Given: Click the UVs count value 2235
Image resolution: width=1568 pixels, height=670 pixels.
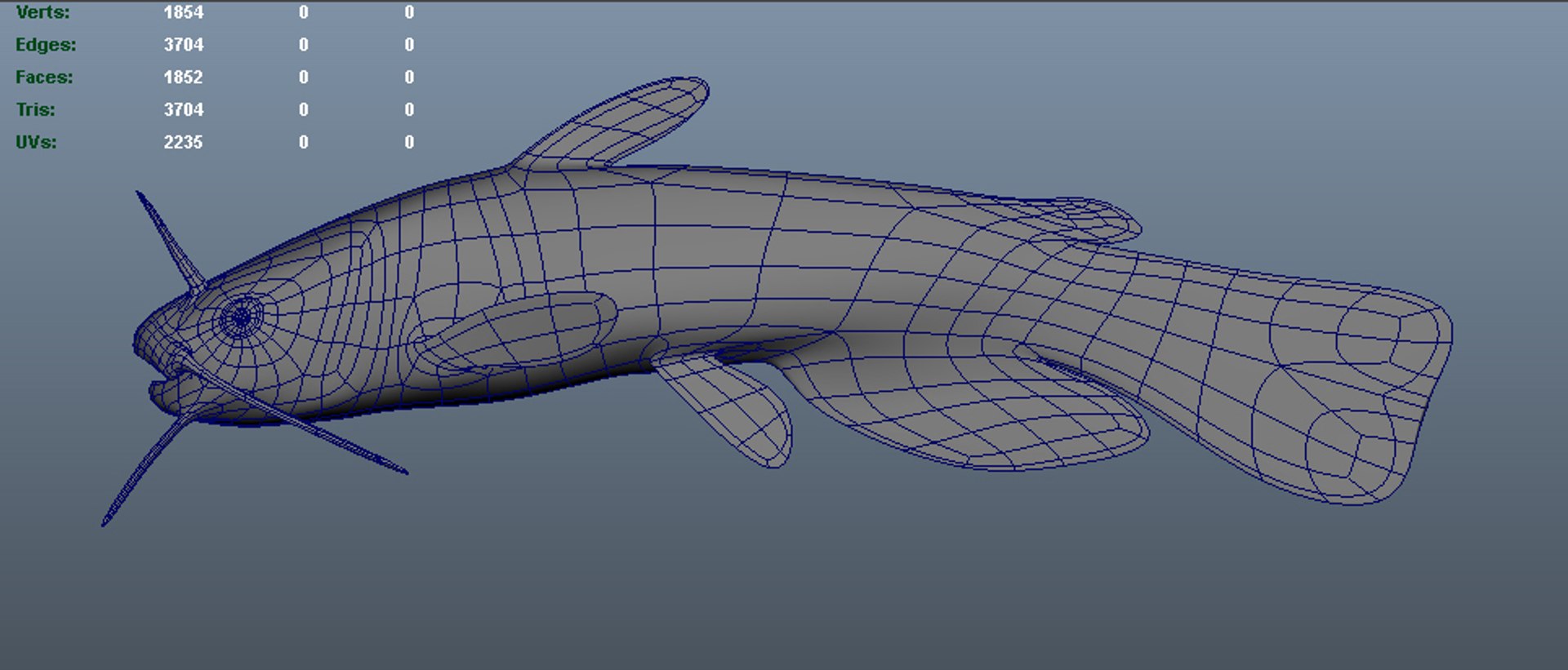Looking at the screenshot, I should point(184,142).
